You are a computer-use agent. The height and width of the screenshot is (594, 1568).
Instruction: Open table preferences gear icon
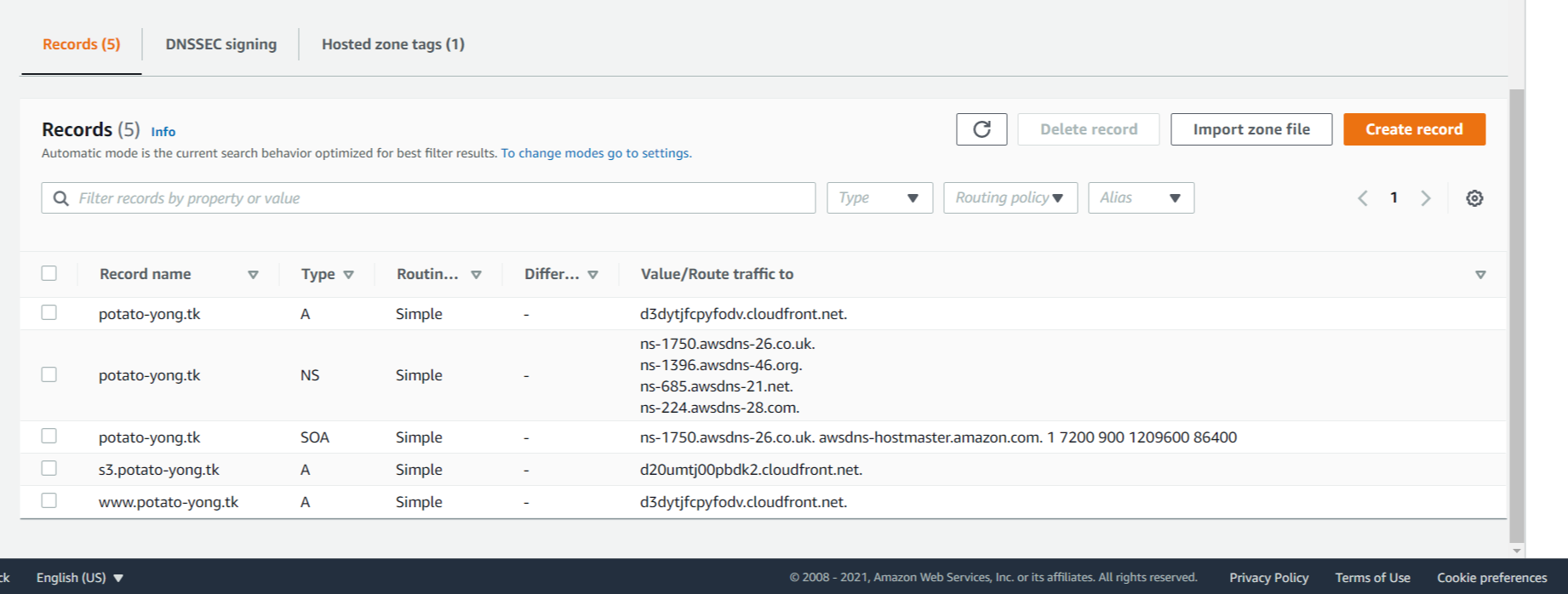1474,198
